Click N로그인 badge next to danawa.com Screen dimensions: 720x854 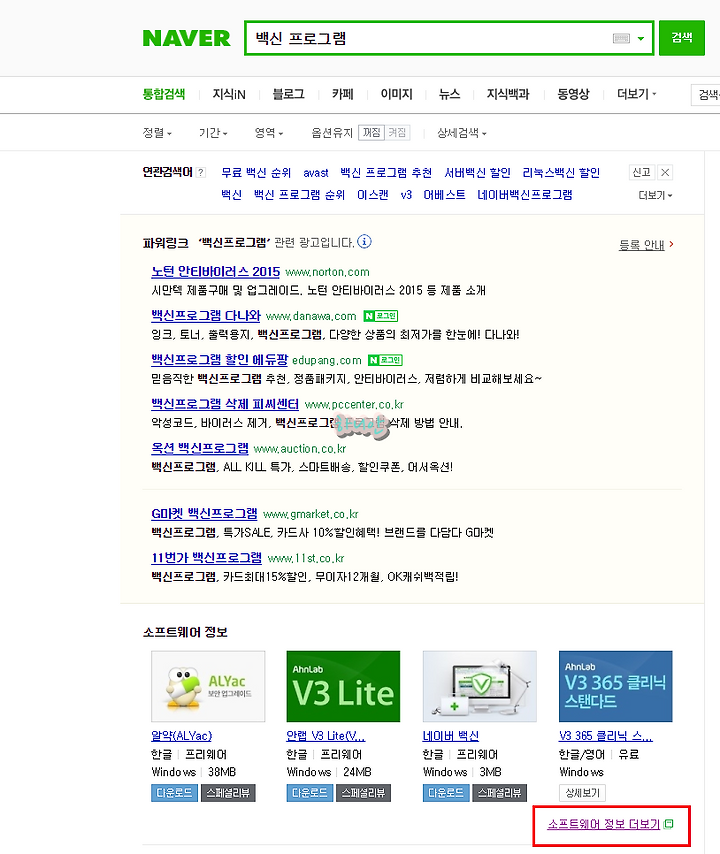[x=381, y=316]
